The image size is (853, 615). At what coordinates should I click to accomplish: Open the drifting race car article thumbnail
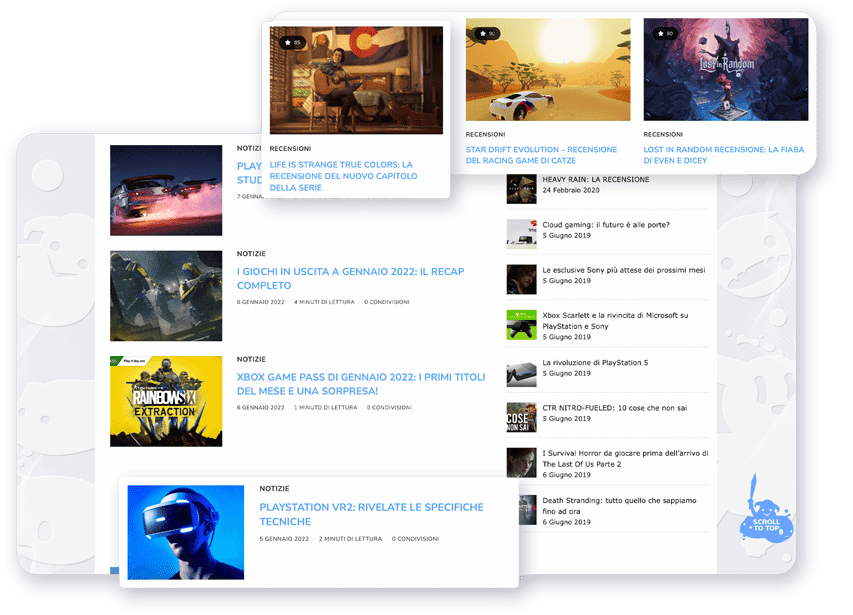pyautogui.click(x=166, y=190)
